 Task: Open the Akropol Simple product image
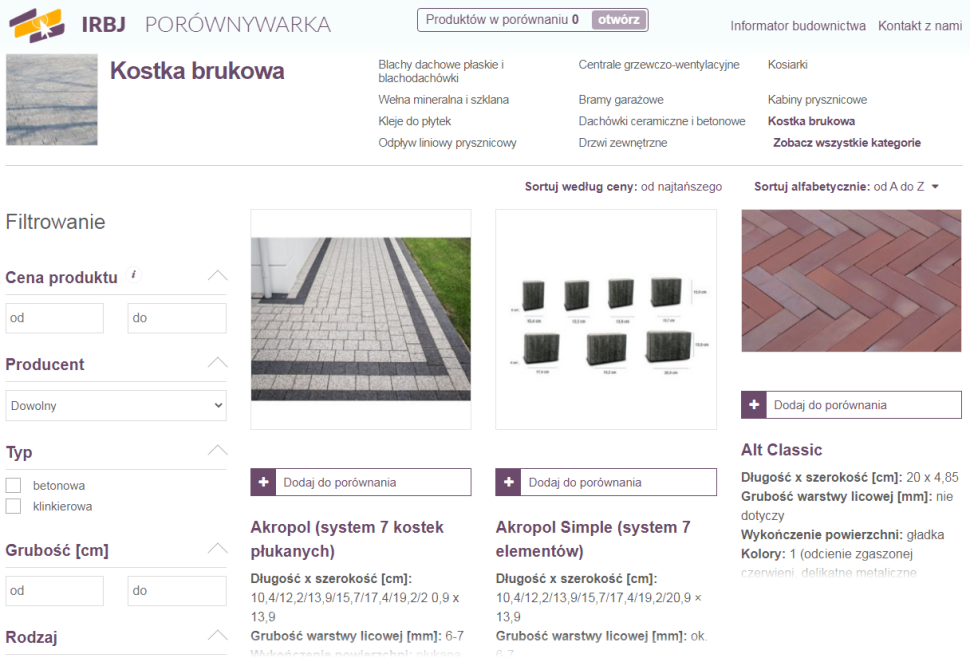pos(605,319)
